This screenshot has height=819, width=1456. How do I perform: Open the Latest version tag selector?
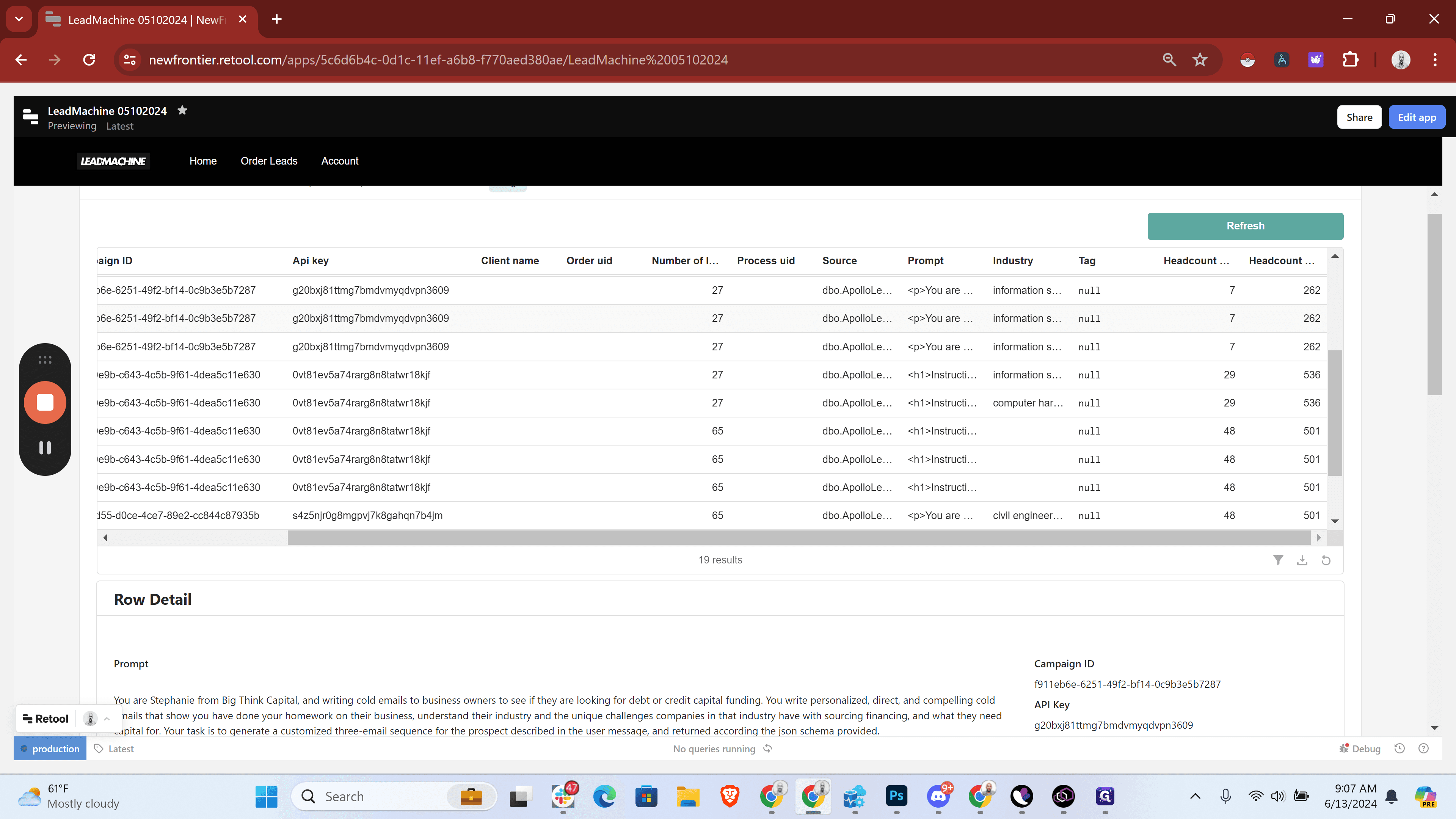coord(114,748)
